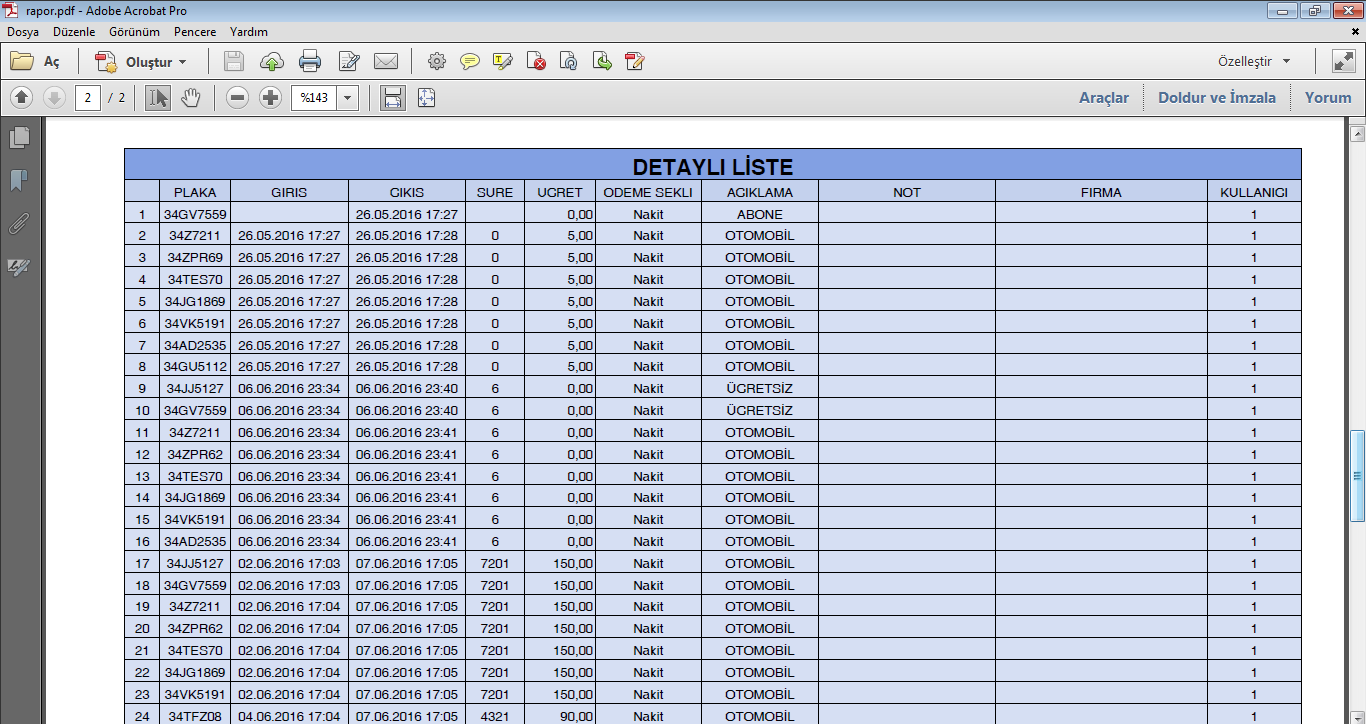
Task: Toggle fit one full page view
Action: tap(426, 98)
